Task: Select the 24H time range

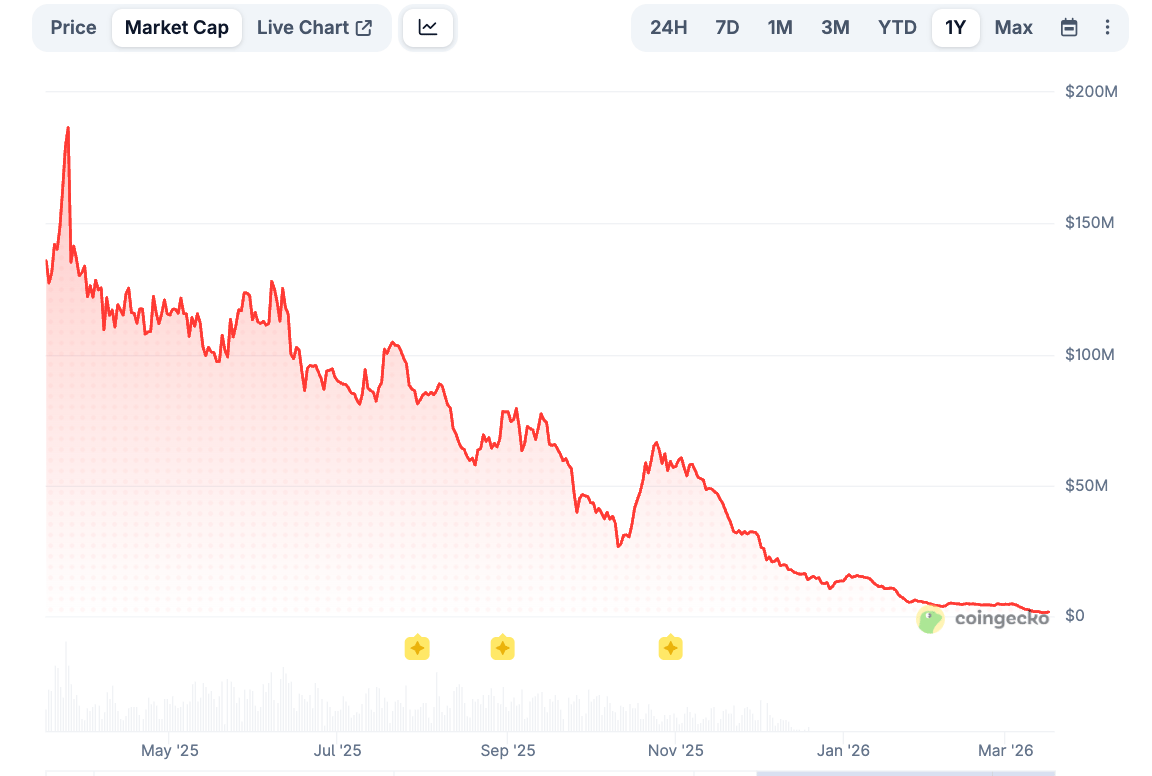Action: click(x=669, y=28)
